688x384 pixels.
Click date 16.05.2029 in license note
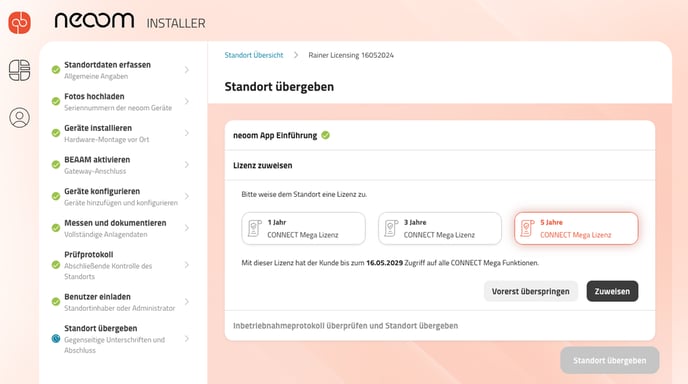tap(384, 263)
